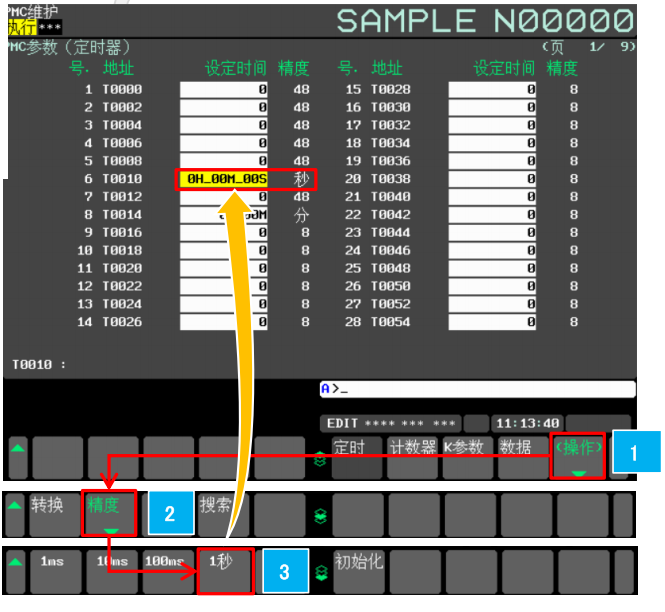Select the T0040 setting time field
Screen dimensions: 665x612
coord(492,197)
